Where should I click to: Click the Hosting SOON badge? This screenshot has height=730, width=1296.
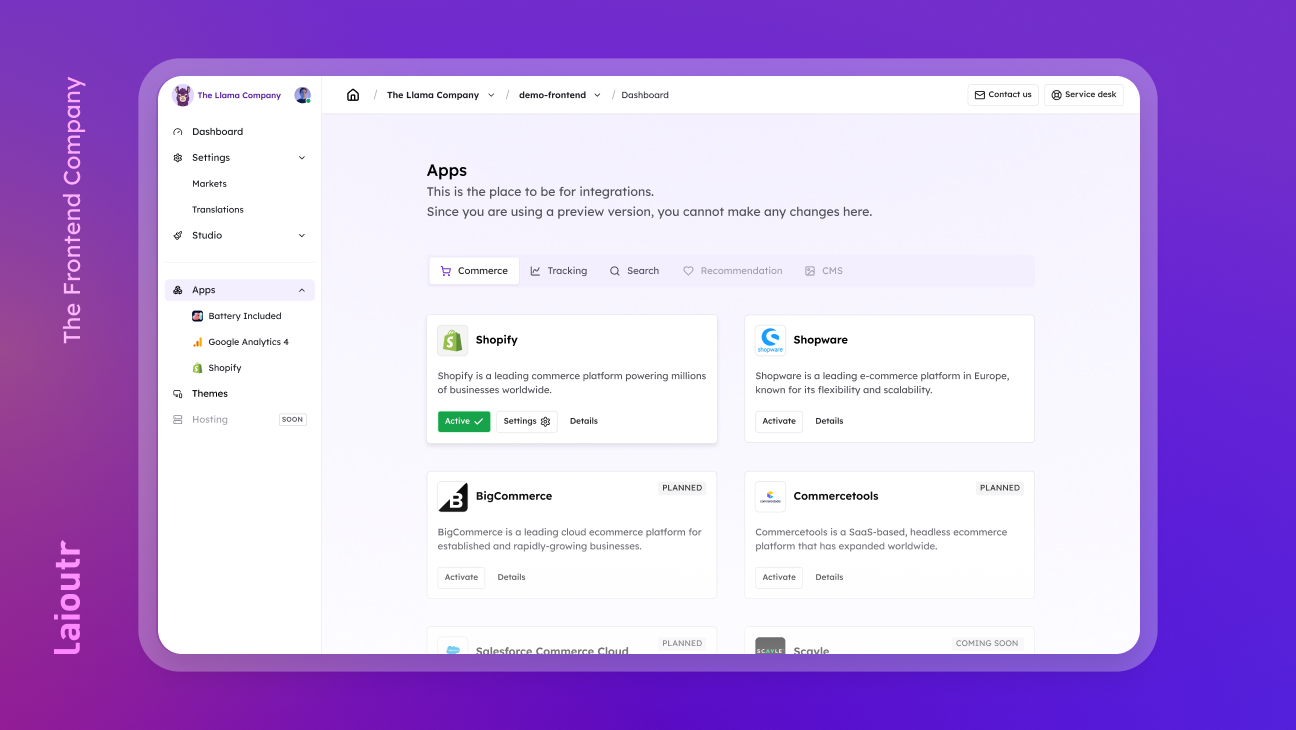click(293, 420)
